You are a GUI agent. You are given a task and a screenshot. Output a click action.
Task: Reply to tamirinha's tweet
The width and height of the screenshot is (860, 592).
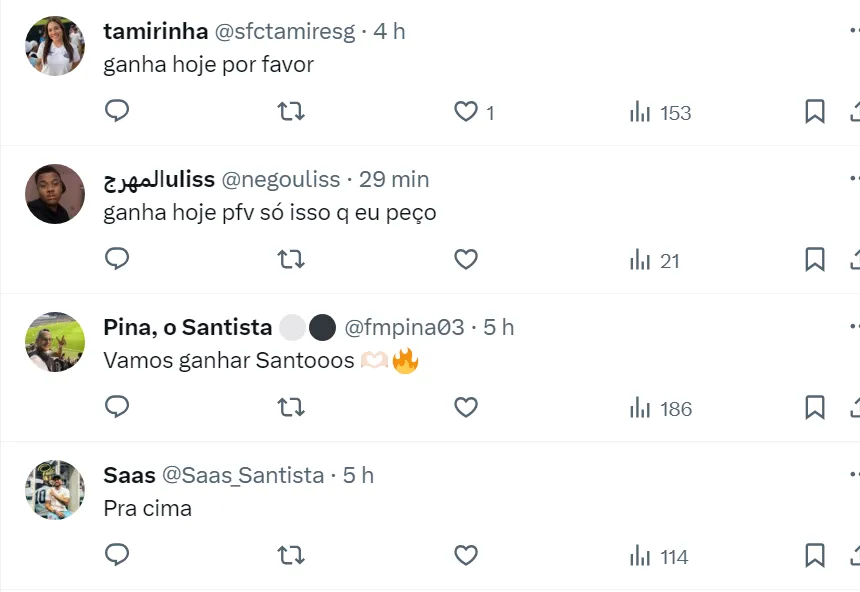click(x=117, y=112)
